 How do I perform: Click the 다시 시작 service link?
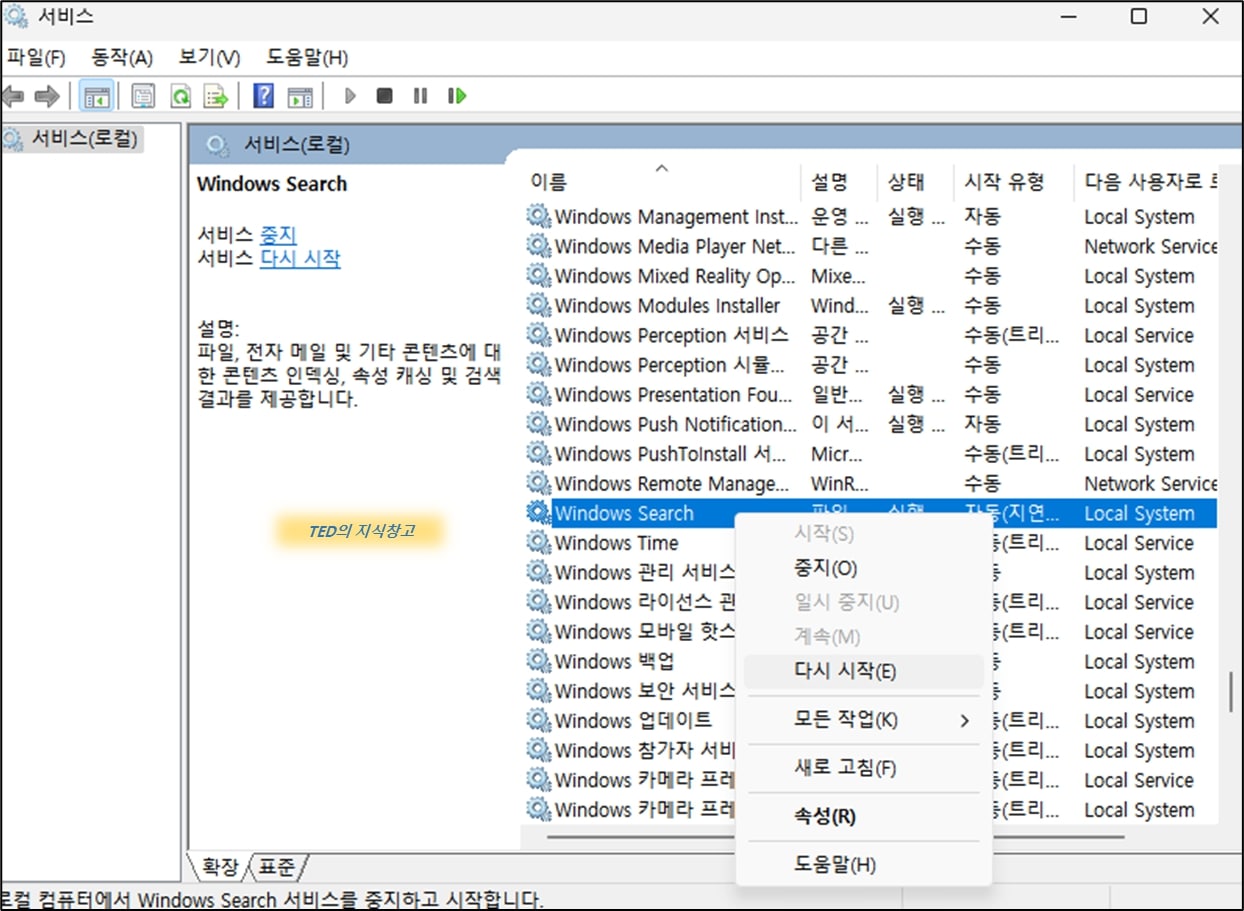pyautogui.click(x=300, y=258)
